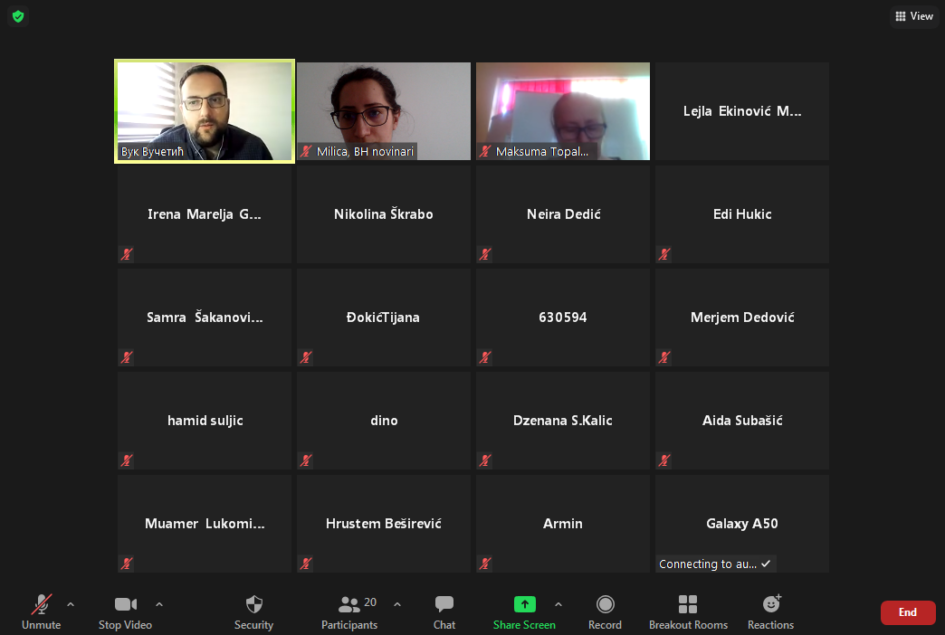
Task: Click muted mic icon on ĐokićTijana tile
Action: (306, 357)
